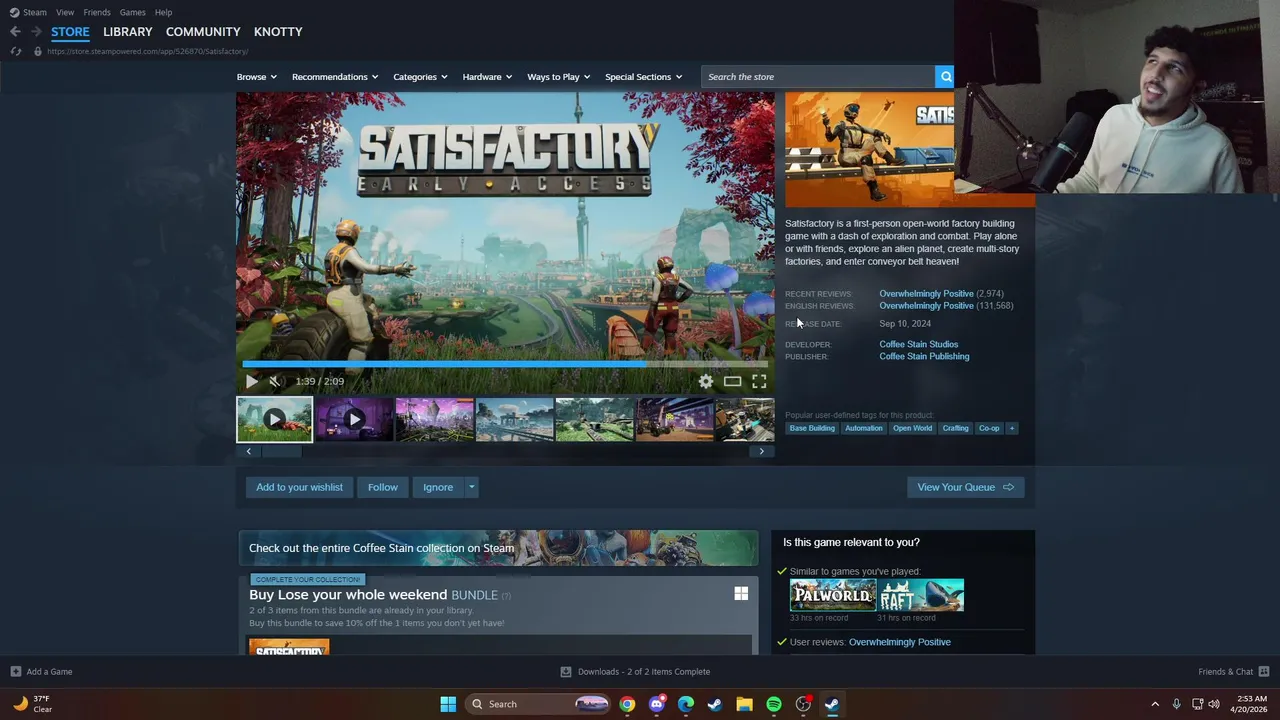1280x720 pixels.
Task: Enter fullscreen for the trailer
Action: click(x=759, y=381)
